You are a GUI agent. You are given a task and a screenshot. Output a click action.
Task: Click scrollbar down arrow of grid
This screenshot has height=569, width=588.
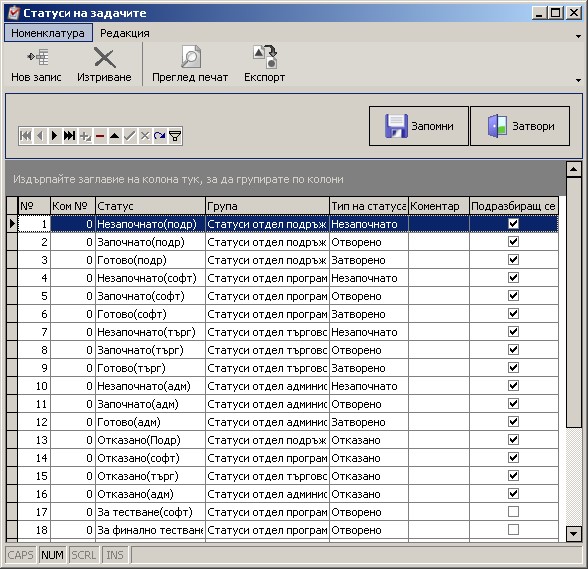[x=573, y=533]
